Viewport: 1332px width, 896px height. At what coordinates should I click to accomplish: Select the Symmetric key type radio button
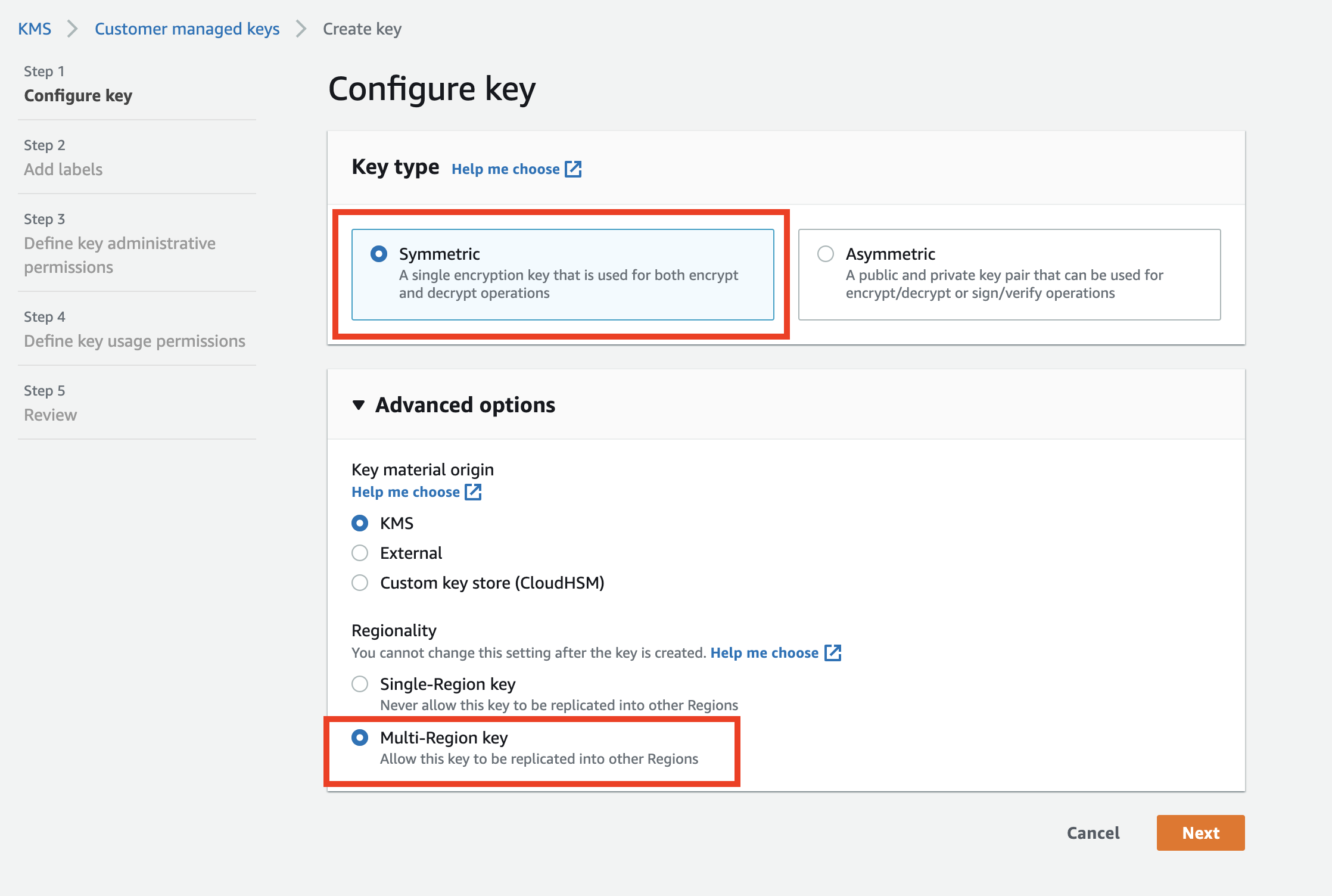[x=378, y=253]
